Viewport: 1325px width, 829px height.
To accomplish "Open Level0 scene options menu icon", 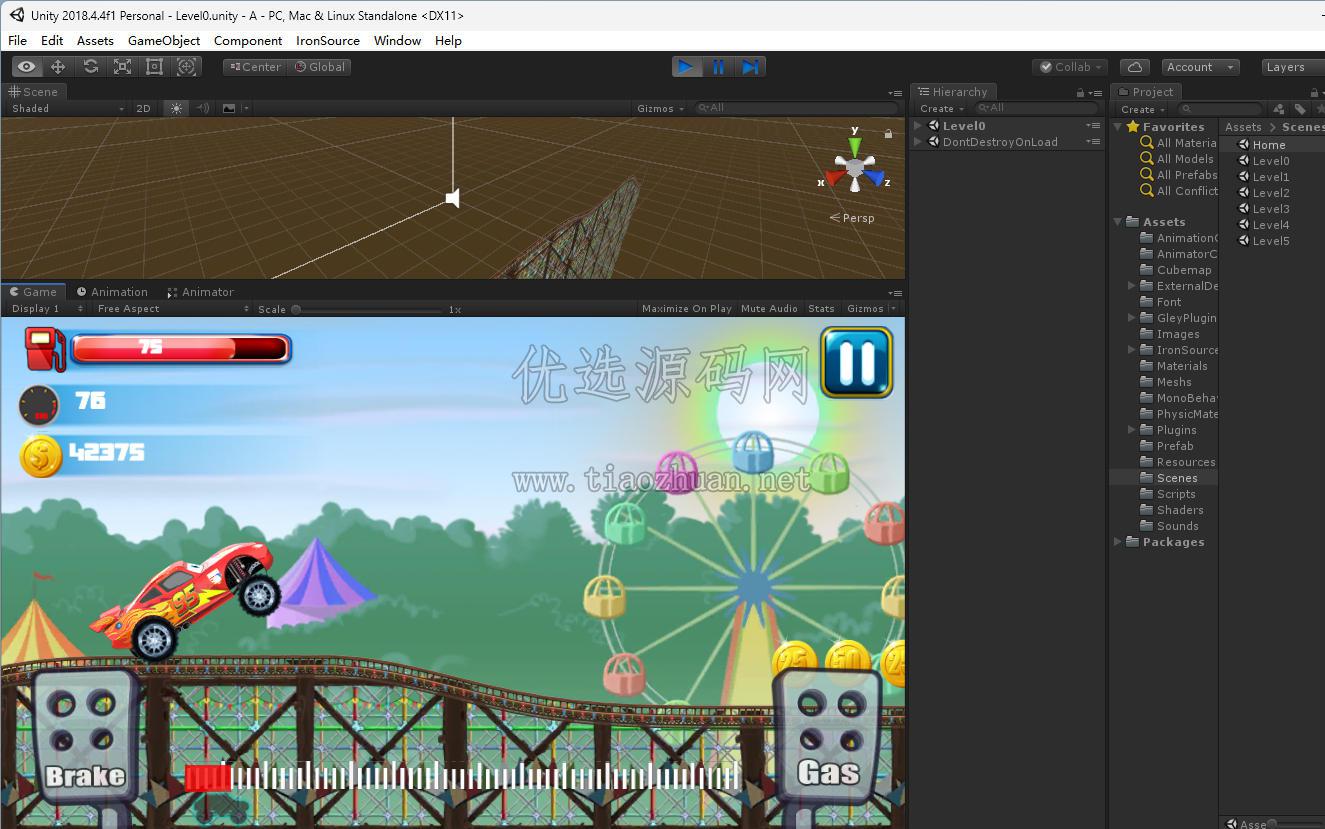I will (1094, 126).
